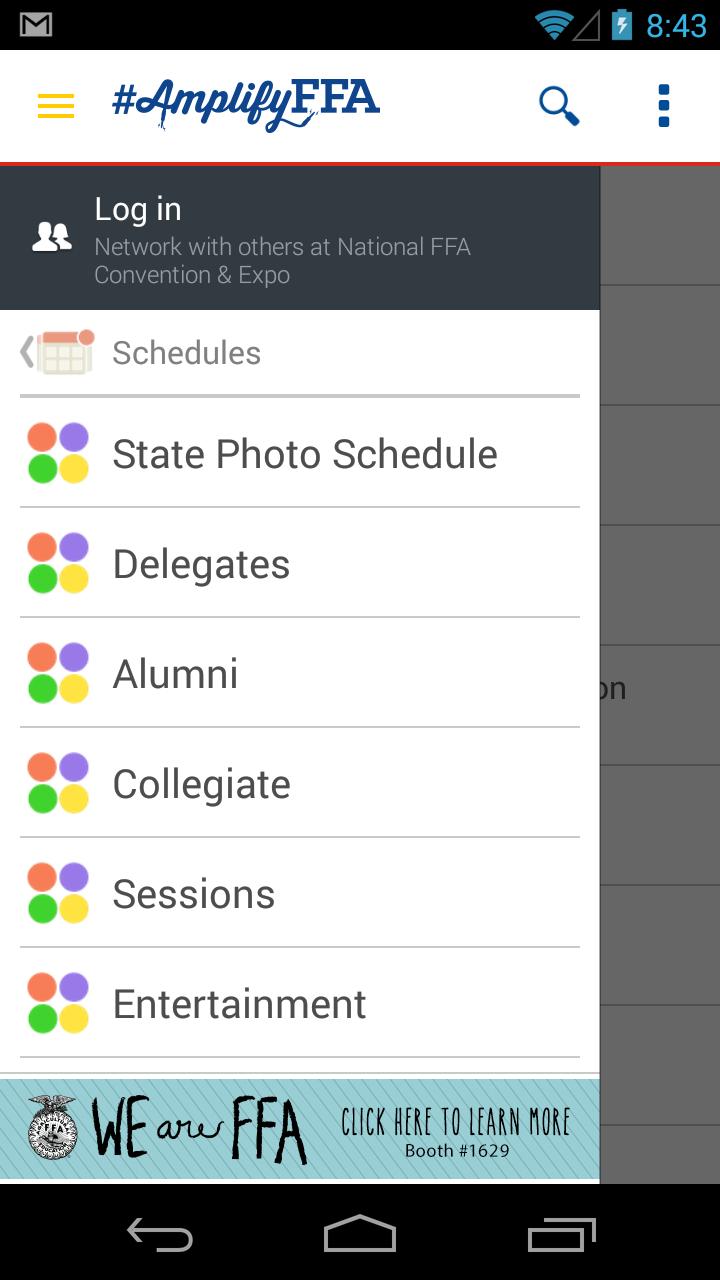
Task: Select Collegiate from the schedules list
Action: point(201,784)
